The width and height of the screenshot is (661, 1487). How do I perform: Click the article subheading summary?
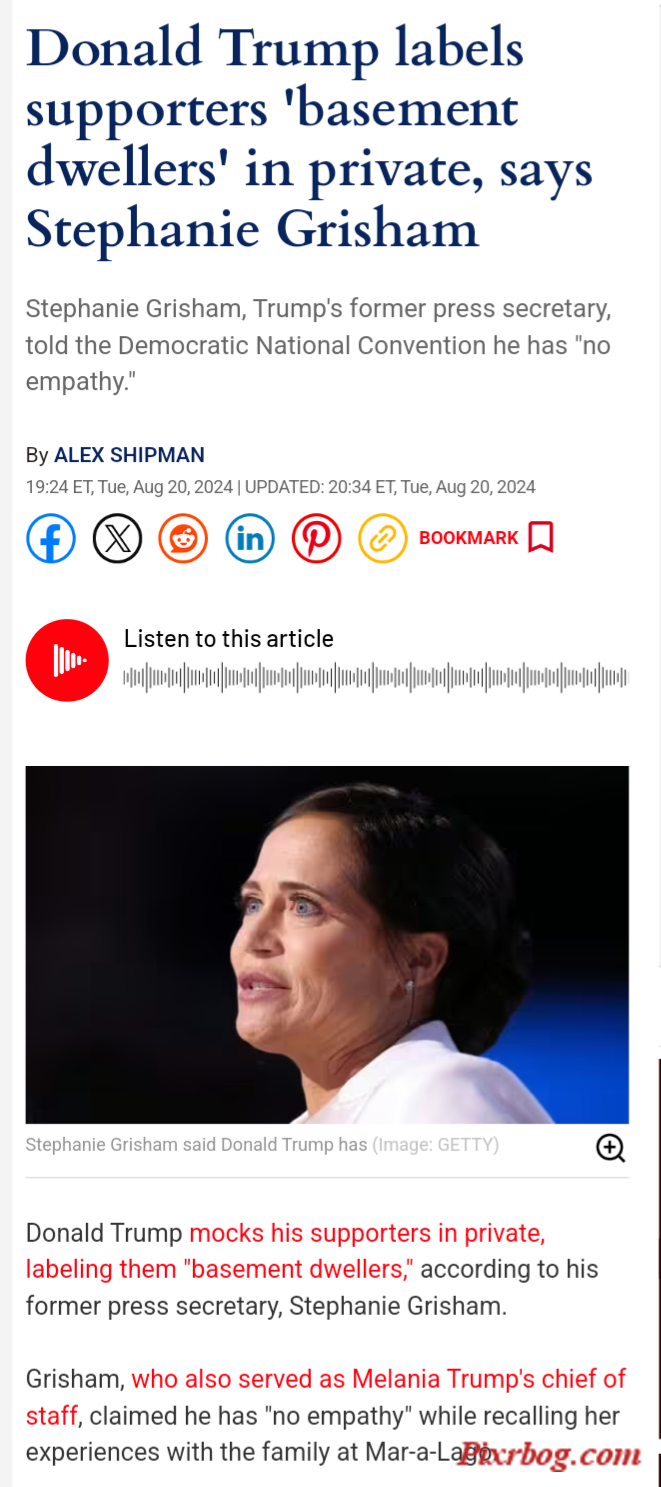pyautogui.click(x=318, y=346)
